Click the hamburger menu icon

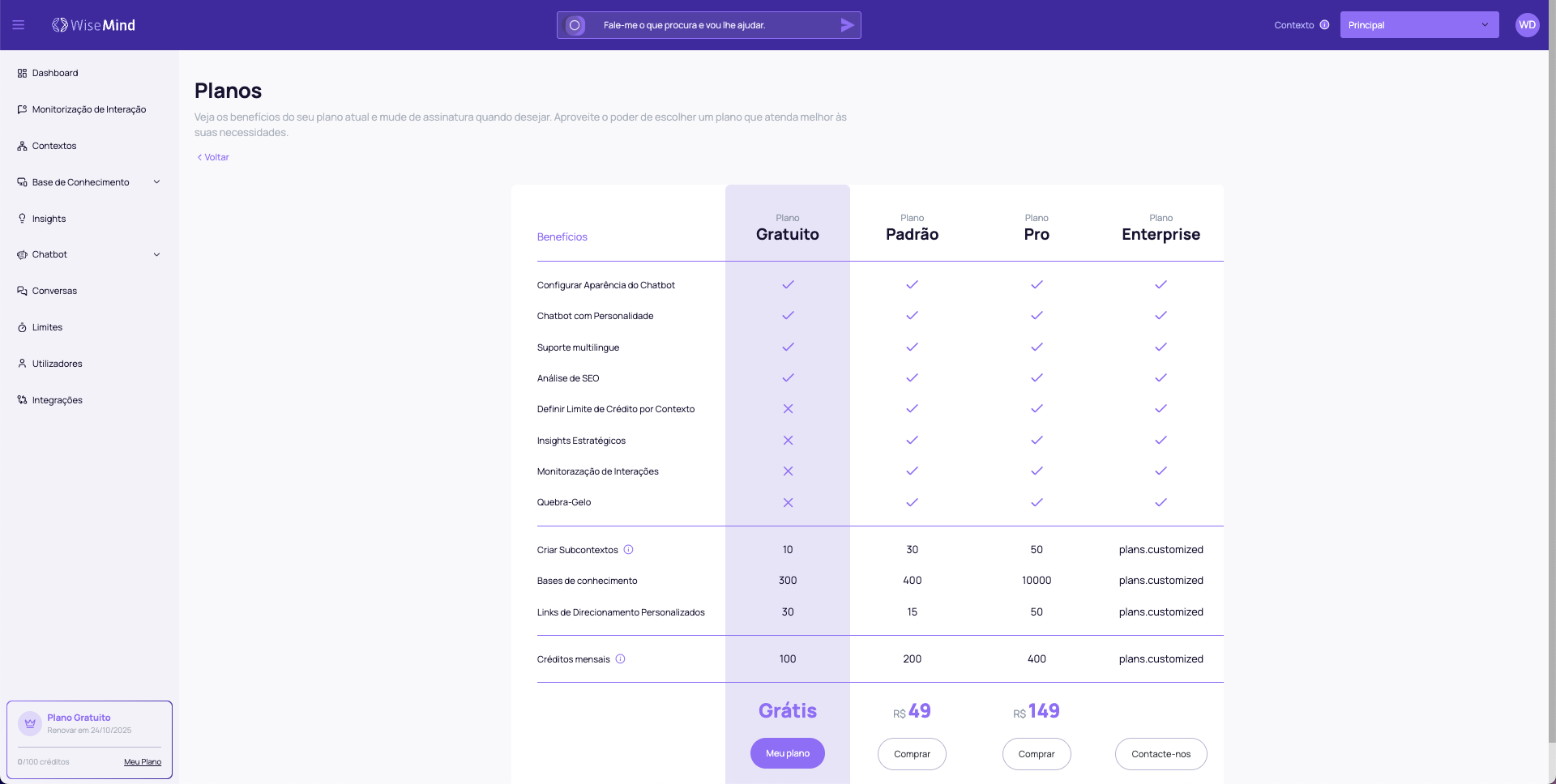click(18, 25)
